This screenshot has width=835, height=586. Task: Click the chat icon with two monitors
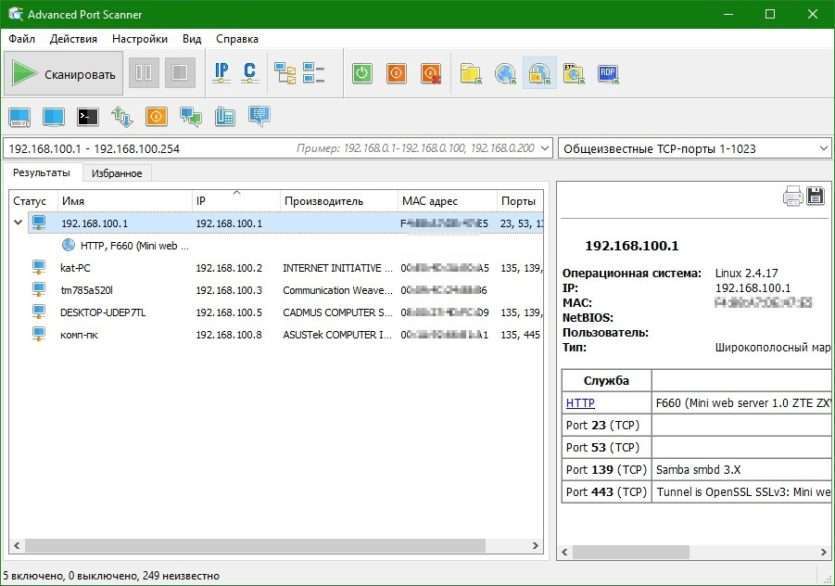191,117
